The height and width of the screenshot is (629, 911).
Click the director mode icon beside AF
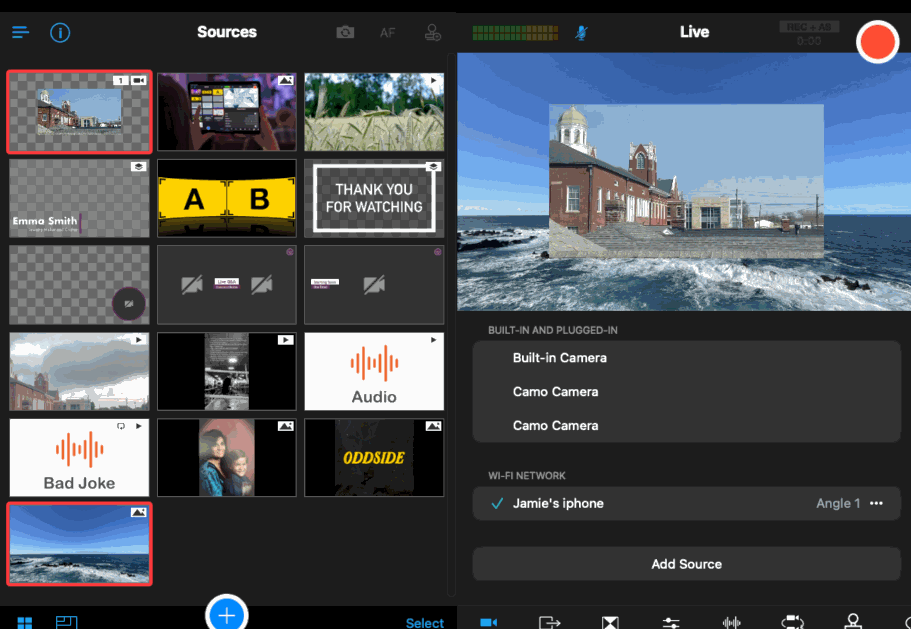432,33
